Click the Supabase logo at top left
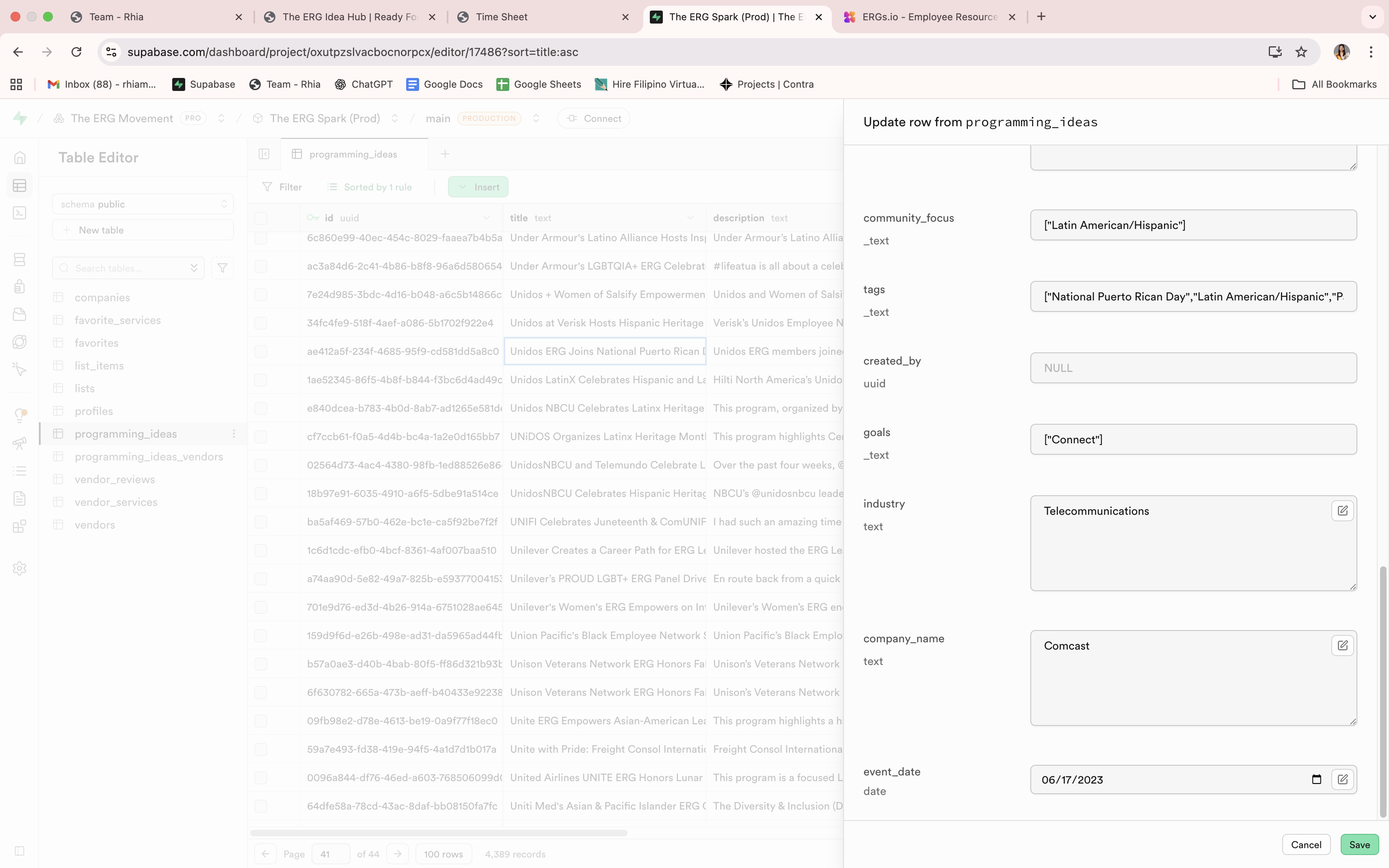The height and width of the screenshot is (868, 1389). click(19, 118)
